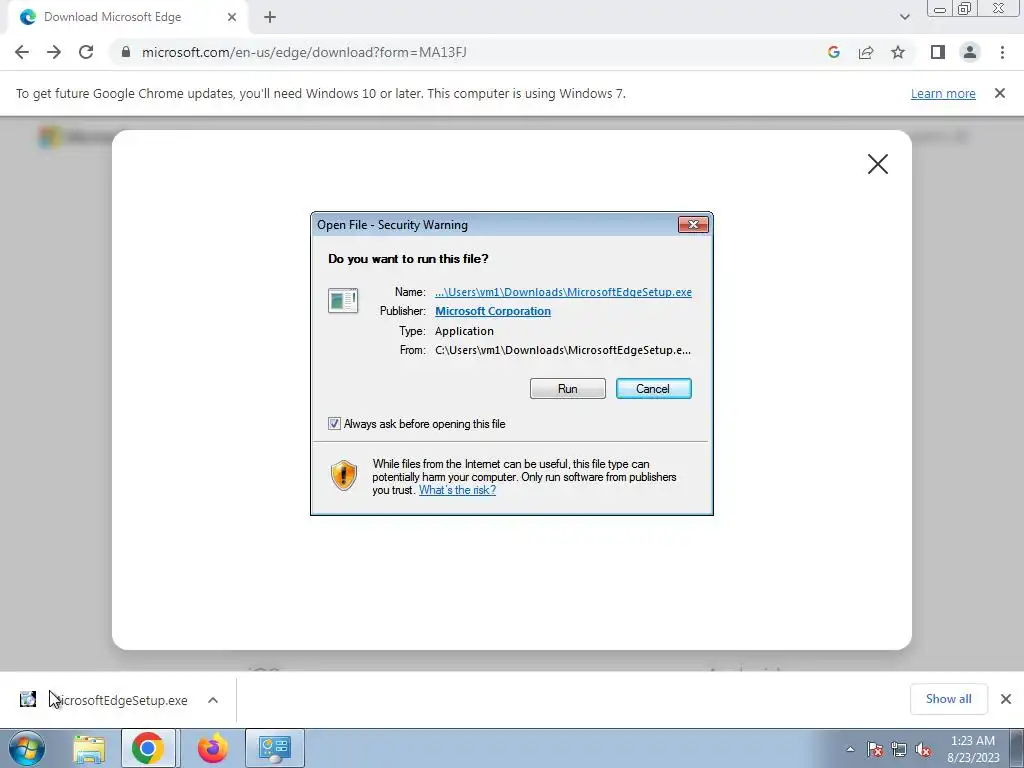Viewport: 1024px width, 768px height.
Task: Uncheck Always ask before opening this file
Action: [x=334, y=424]
